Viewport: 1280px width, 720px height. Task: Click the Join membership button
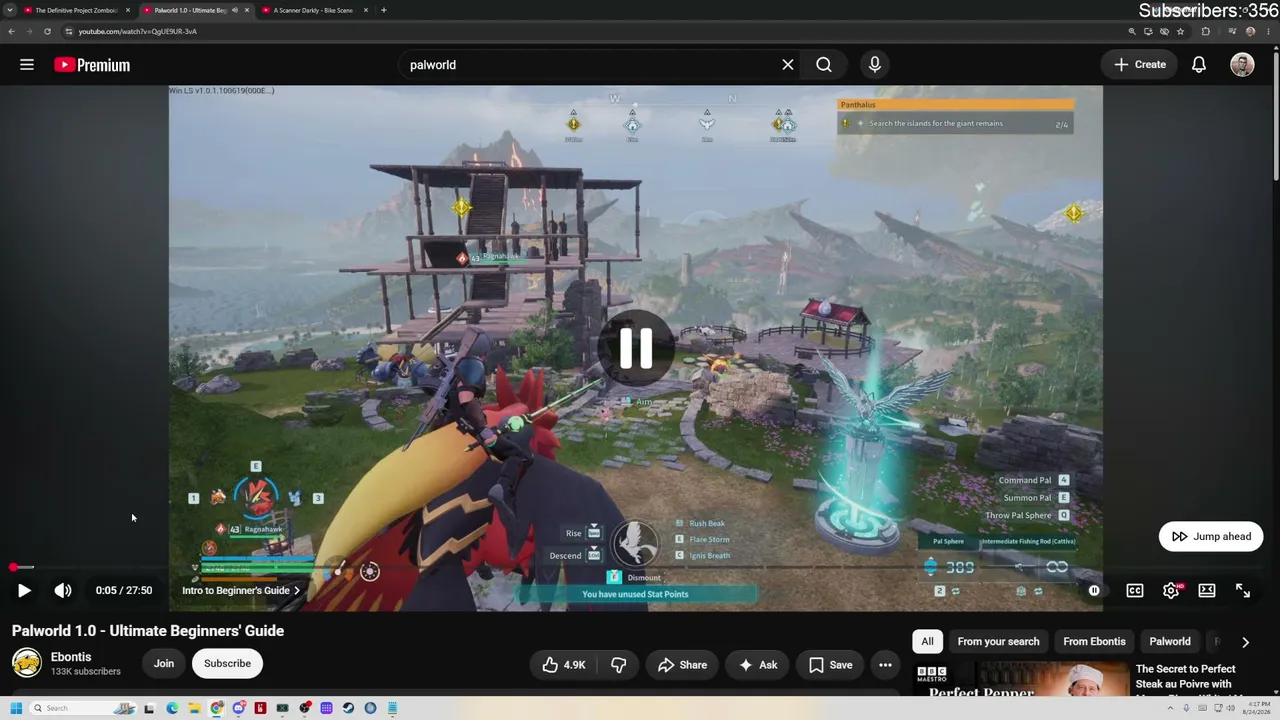pyautogui.click(x=164, y=663)
